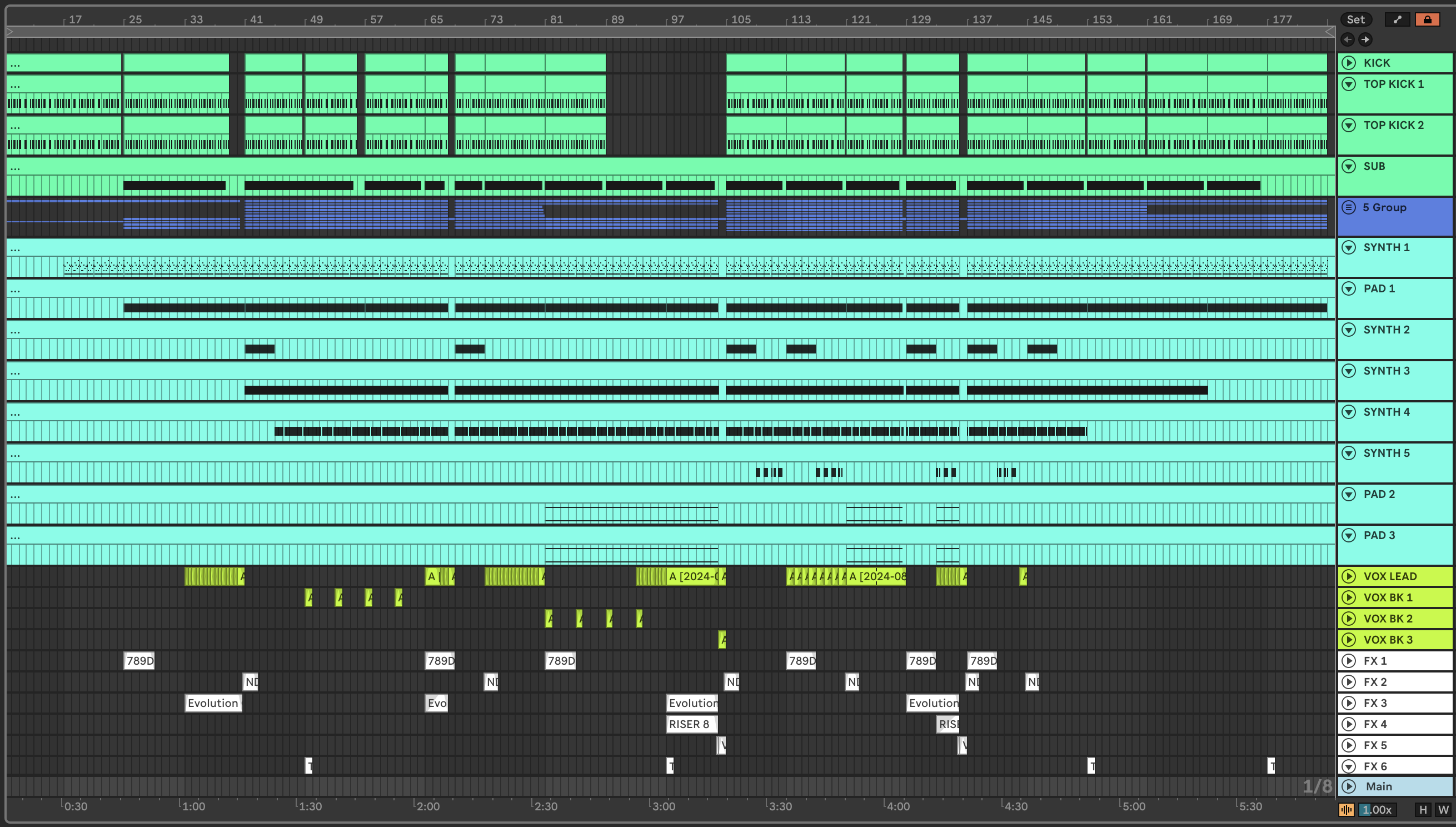Fold the TOP KICK 2 track

[1349, 125]
